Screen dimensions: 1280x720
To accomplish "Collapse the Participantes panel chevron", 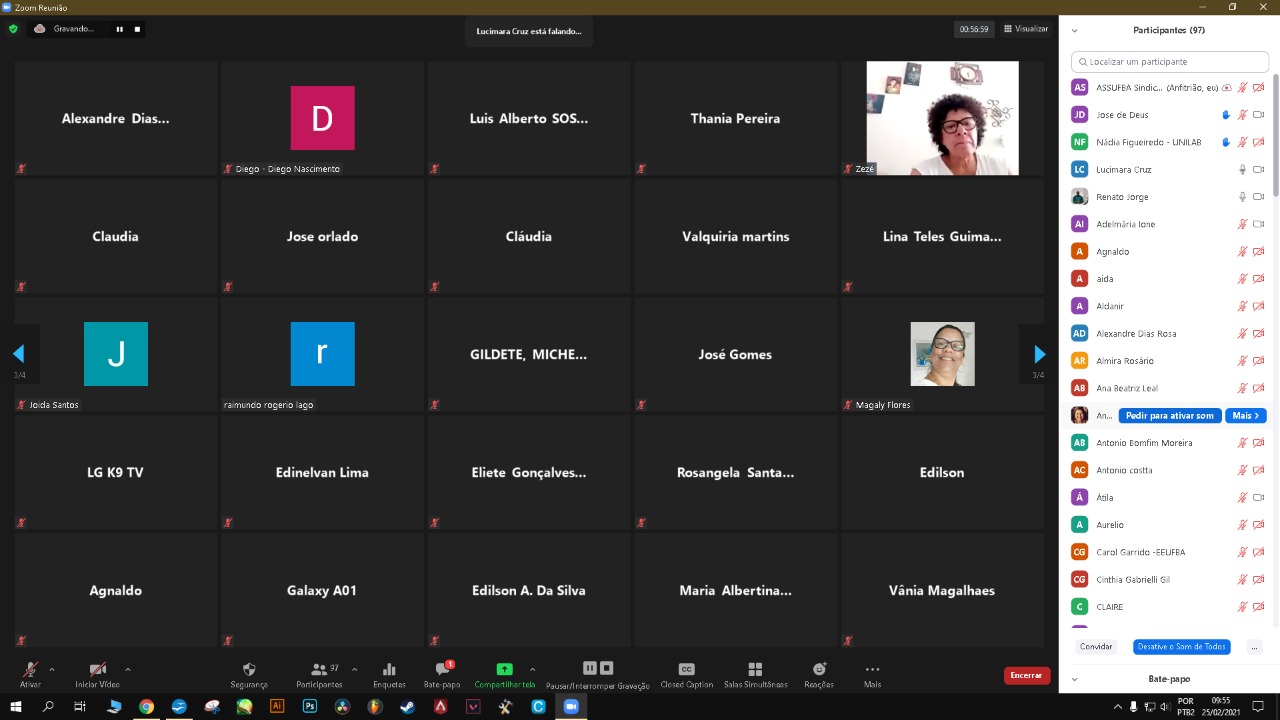I will 1075,30.
